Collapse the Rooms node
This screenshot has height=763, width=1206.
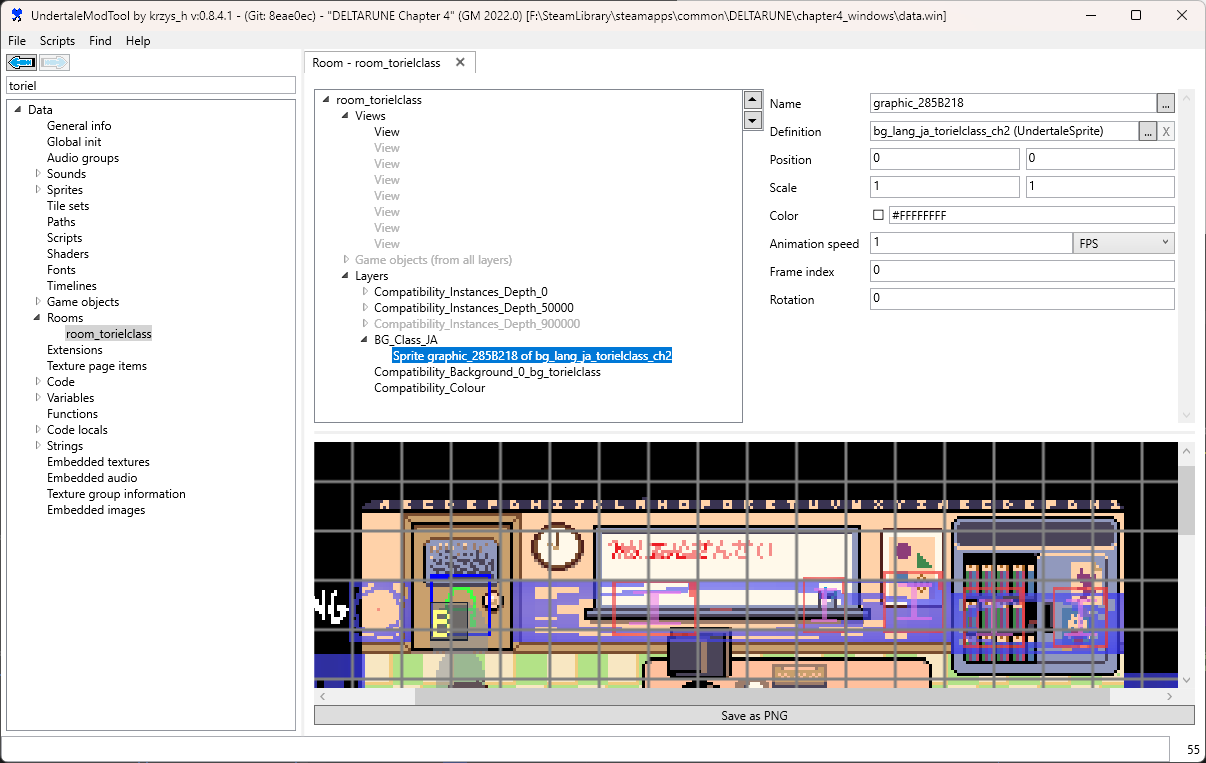pyautogui.click(x=38, y=318)
